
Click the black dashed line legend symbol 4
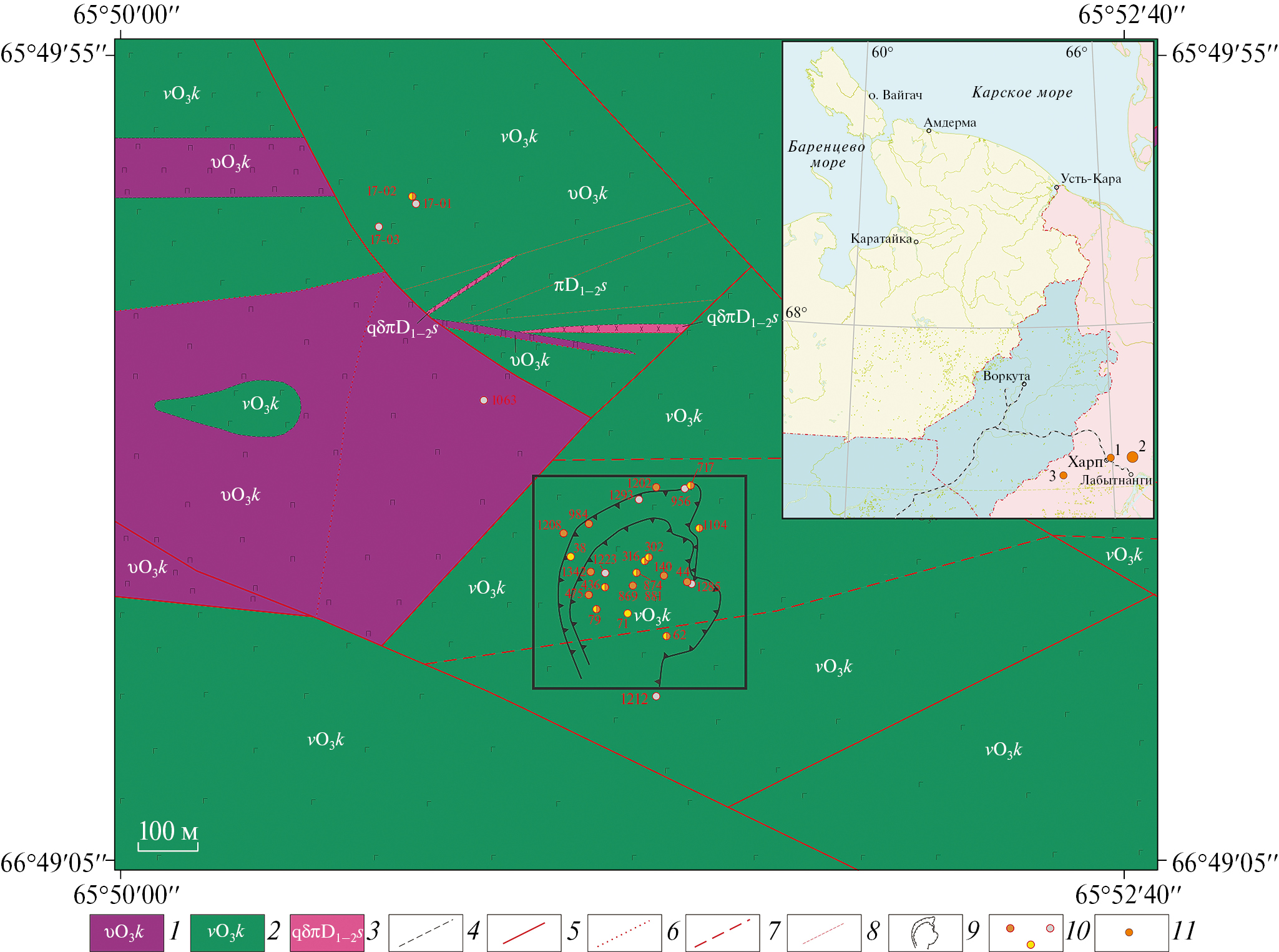pos(426,933)
